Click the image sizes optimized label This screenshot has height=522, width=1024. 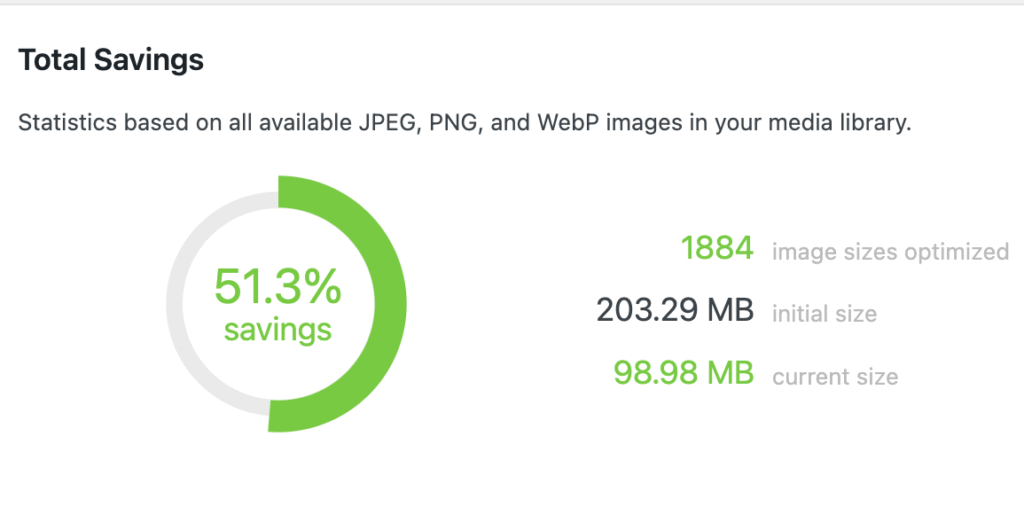click(890, 252)
